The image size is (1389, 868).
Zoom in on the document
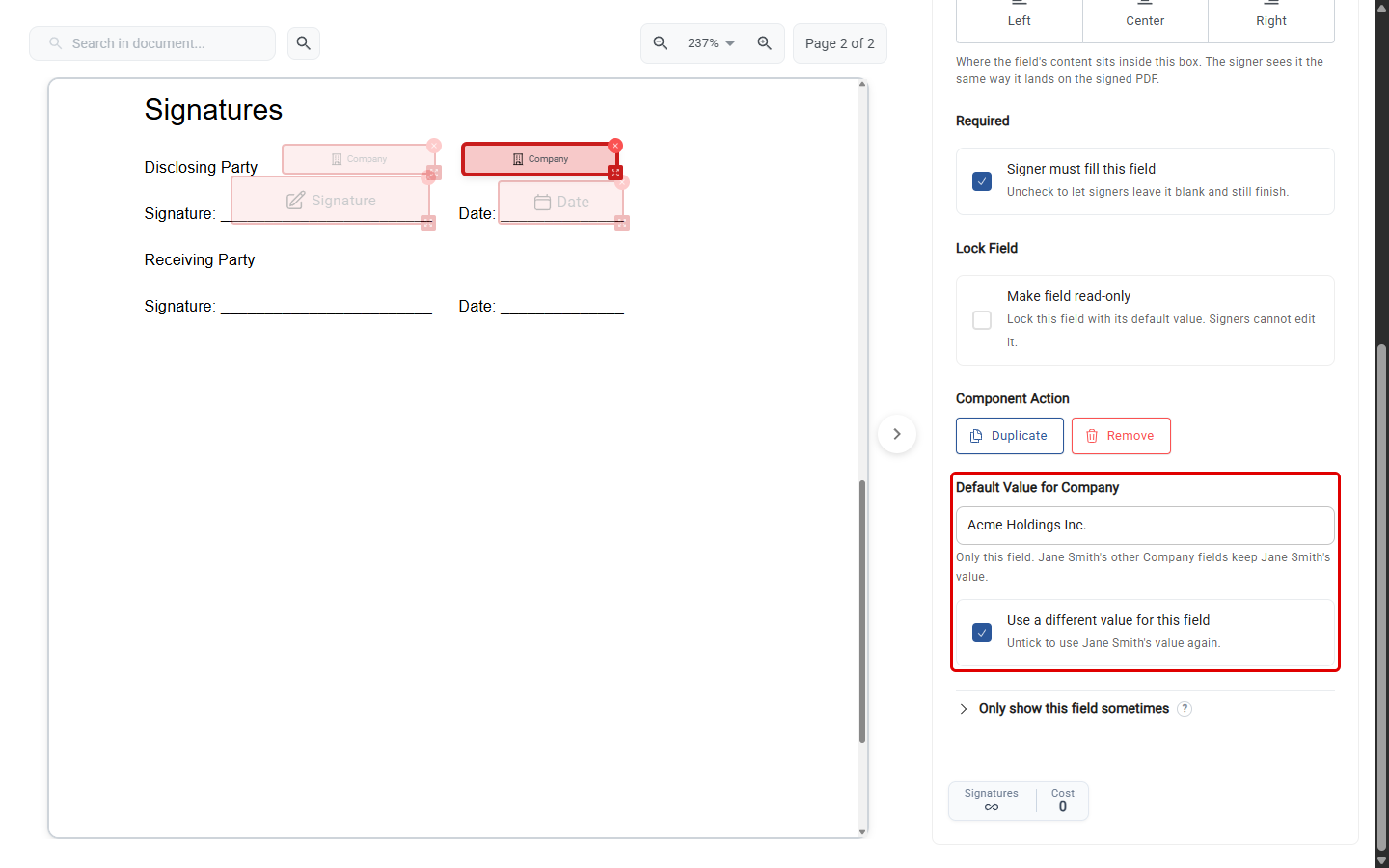click(x=765, y=43)
